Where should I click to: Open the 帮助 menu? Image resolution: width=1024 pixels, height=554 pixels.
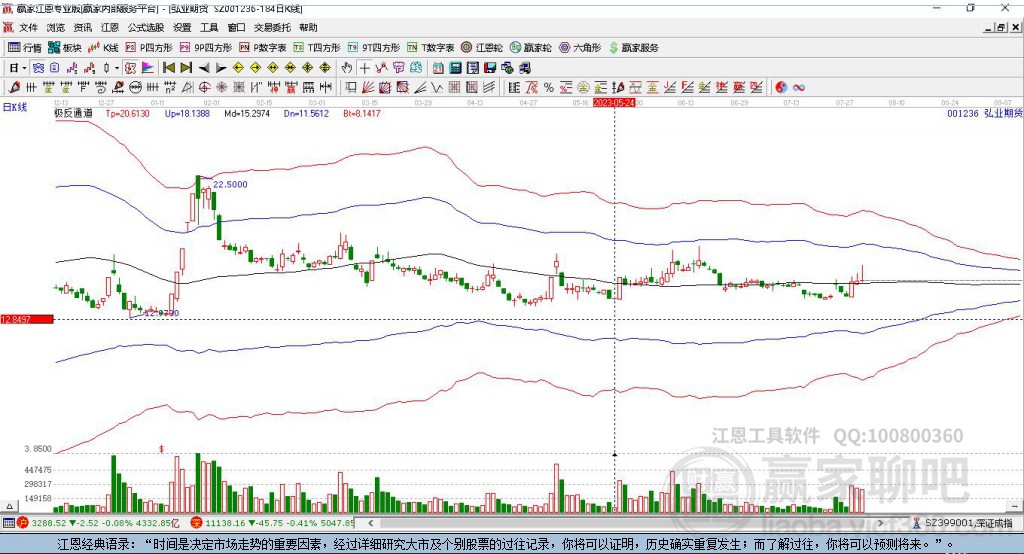(x=308, y=27)
